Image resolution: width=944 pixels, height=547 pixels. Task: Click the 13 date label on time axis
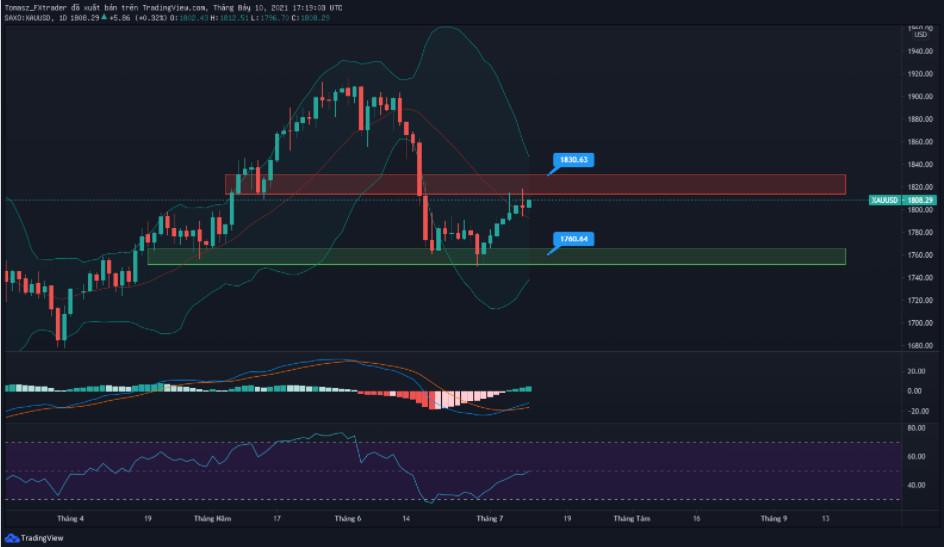point(825,518)
